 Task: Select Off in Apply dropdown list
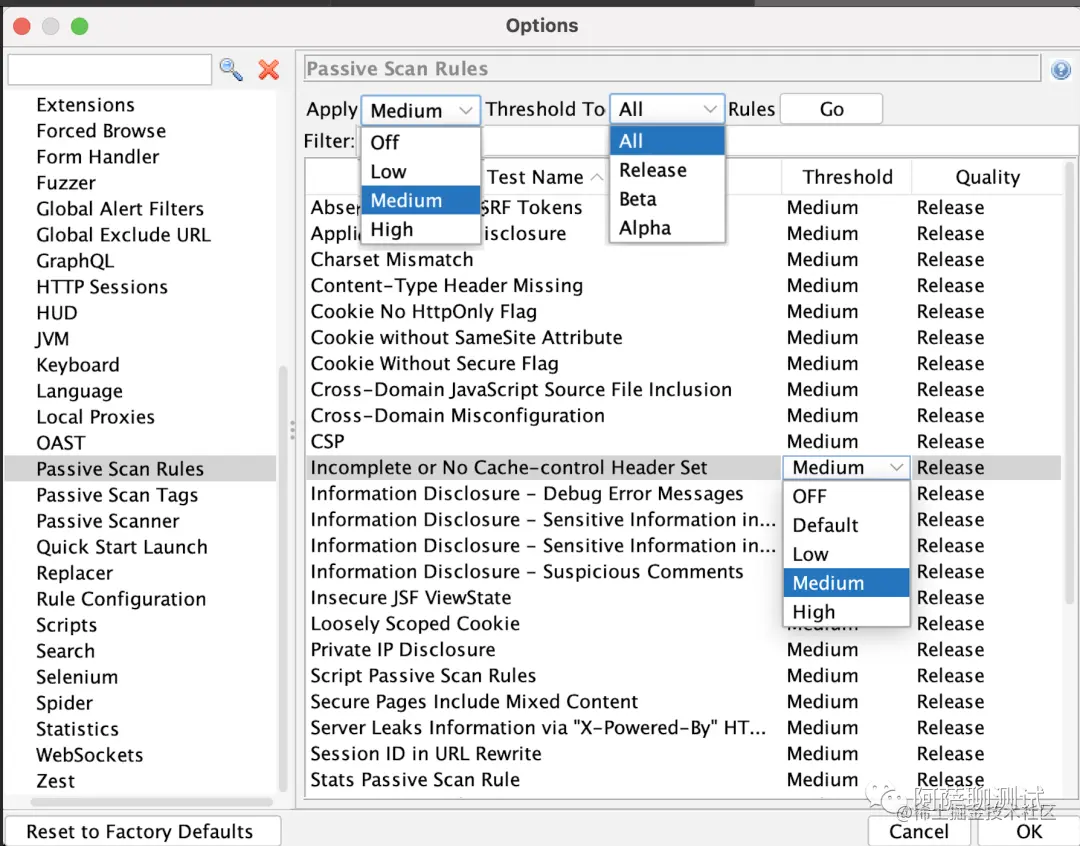pos(420,143)
